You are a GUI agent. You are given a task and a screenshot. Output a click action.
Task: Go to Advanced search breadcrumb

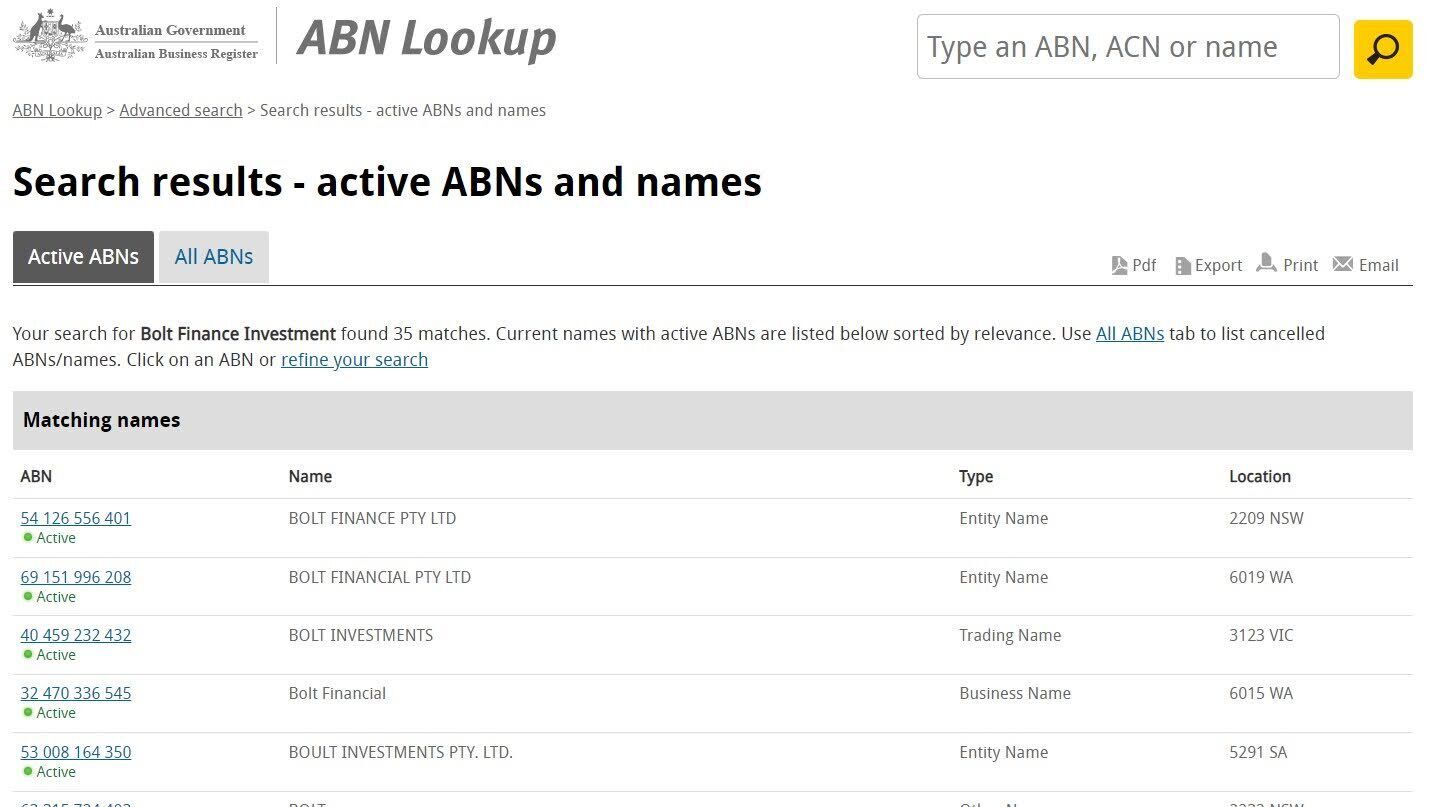tap(181, 110)
